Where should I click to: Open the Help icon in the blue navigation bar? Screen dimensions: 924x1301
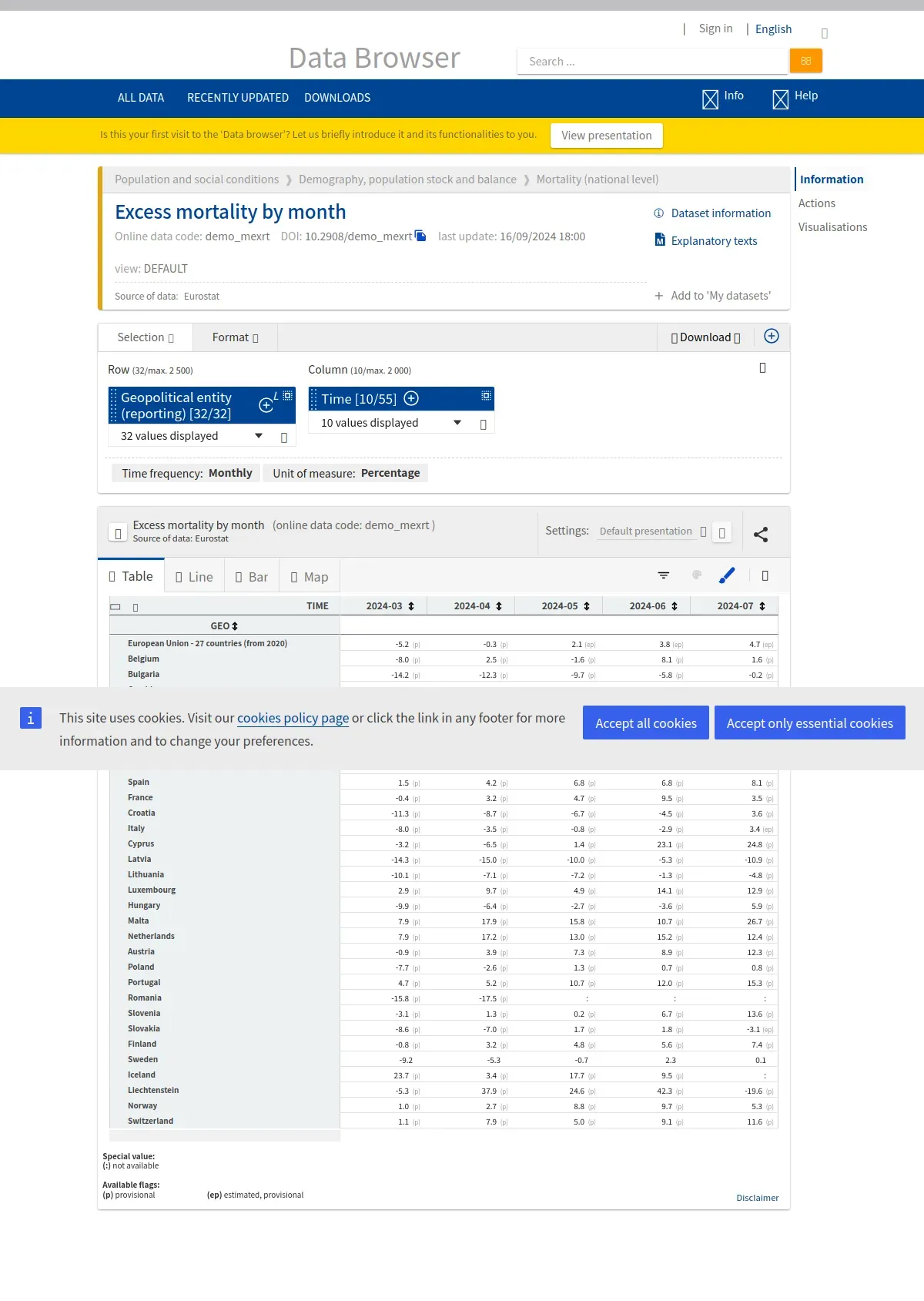click(780, 99)
